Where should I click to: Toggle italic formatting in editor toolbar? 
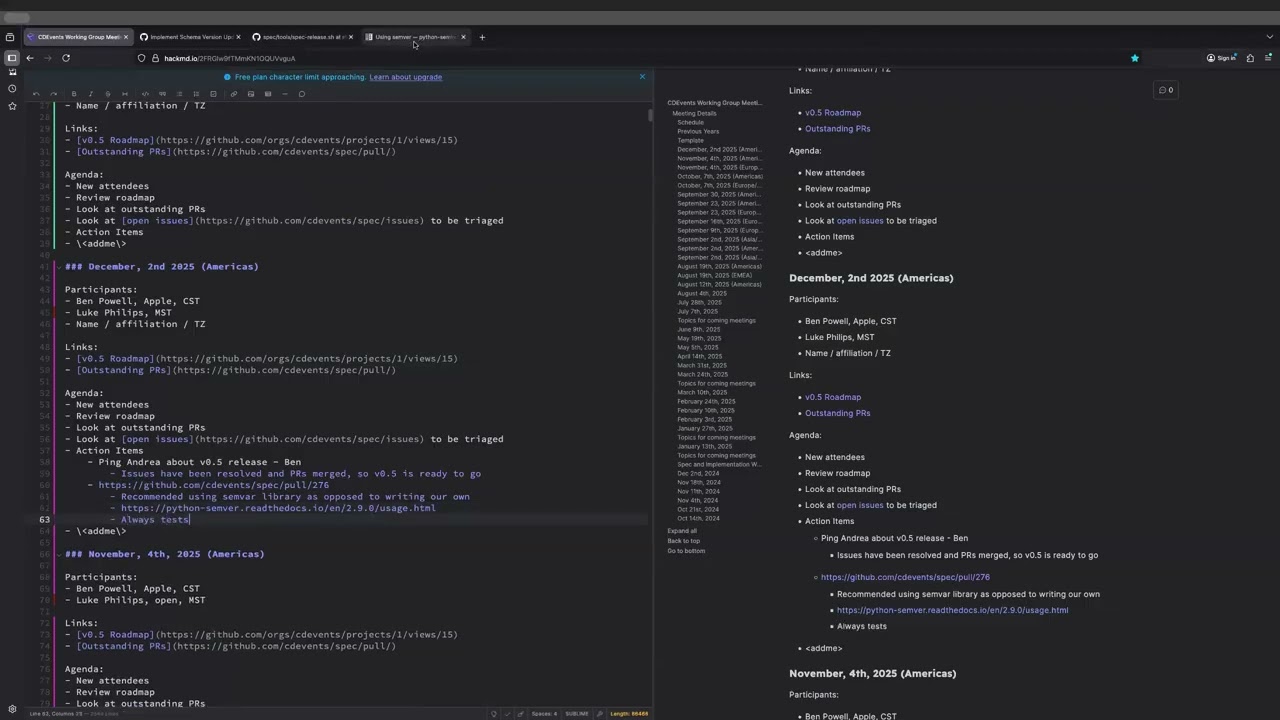pyautogui.click(x=91, y=94)
